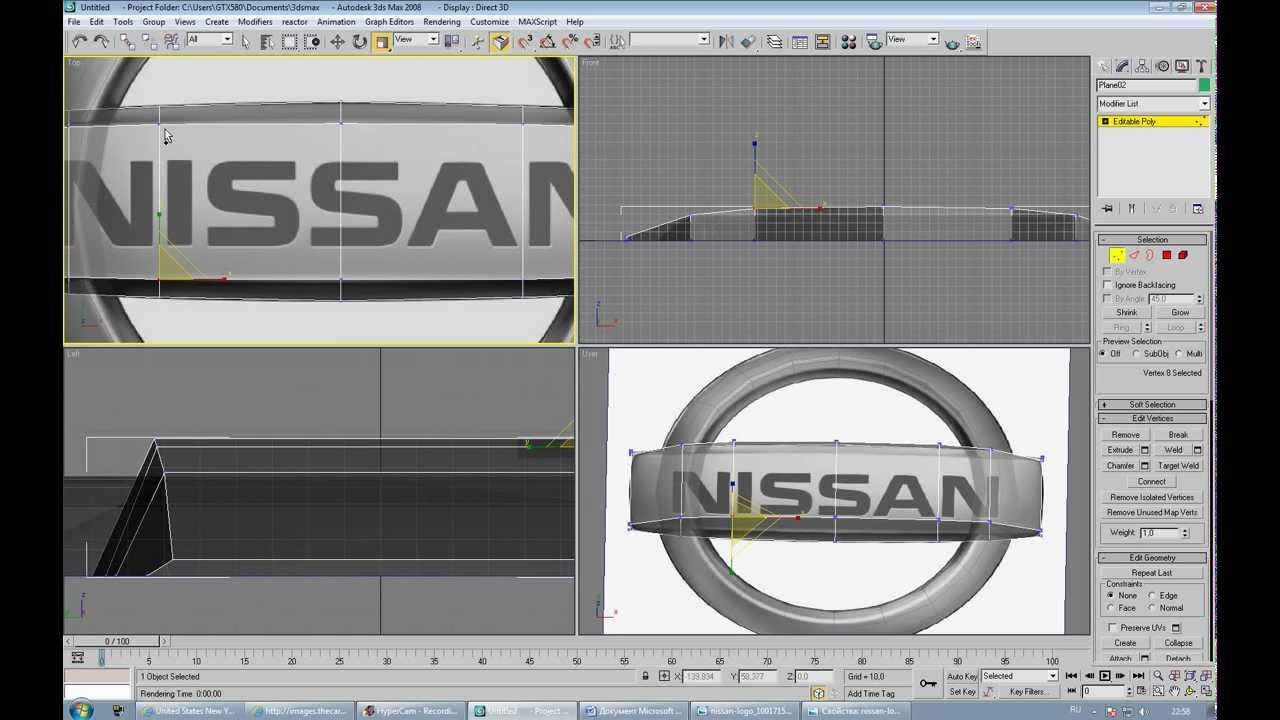
Task: Open the Material Editor spheres icon
Action: (849, 41)
